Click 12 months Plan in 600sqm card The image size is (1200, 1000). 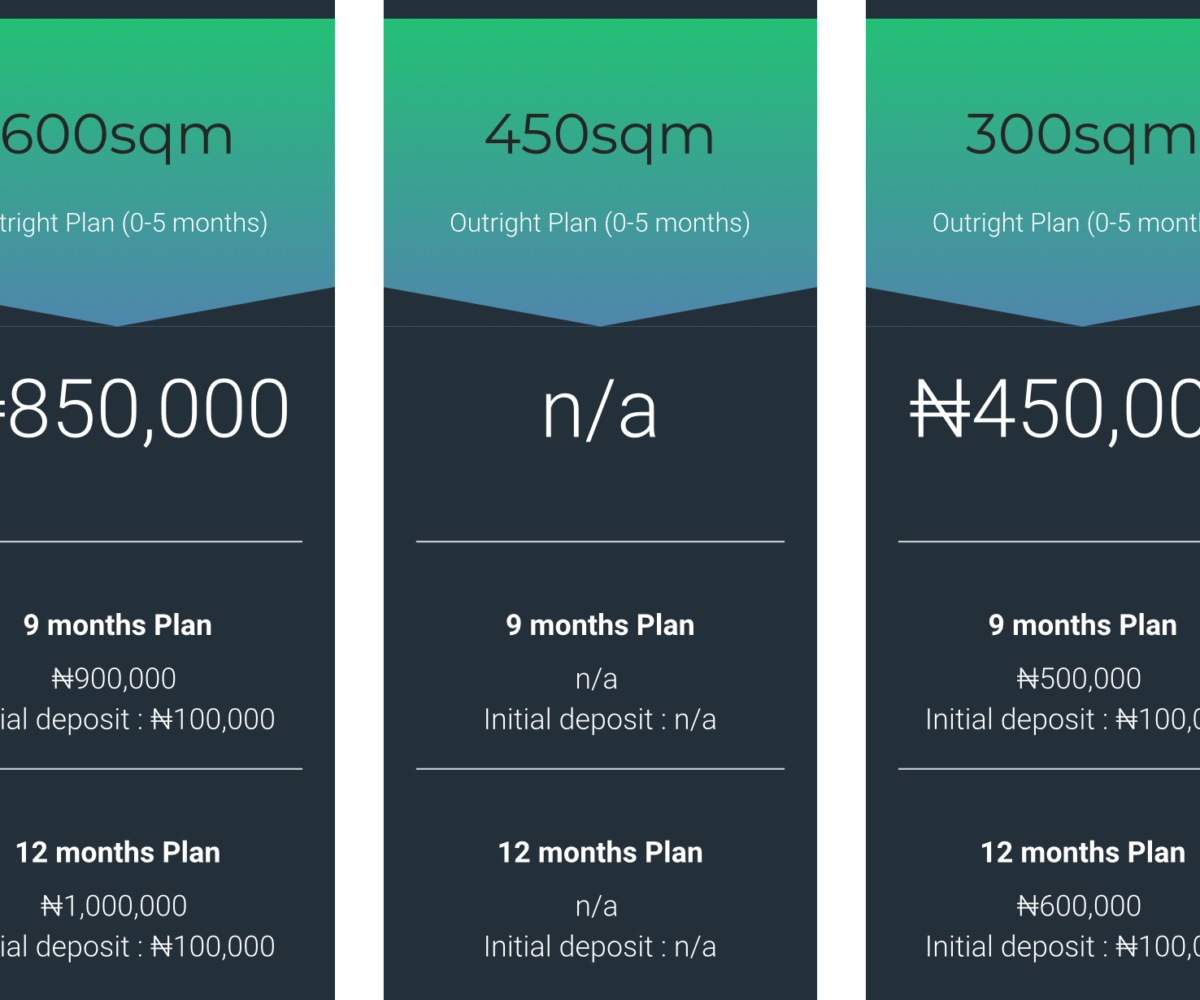[118, 852]
